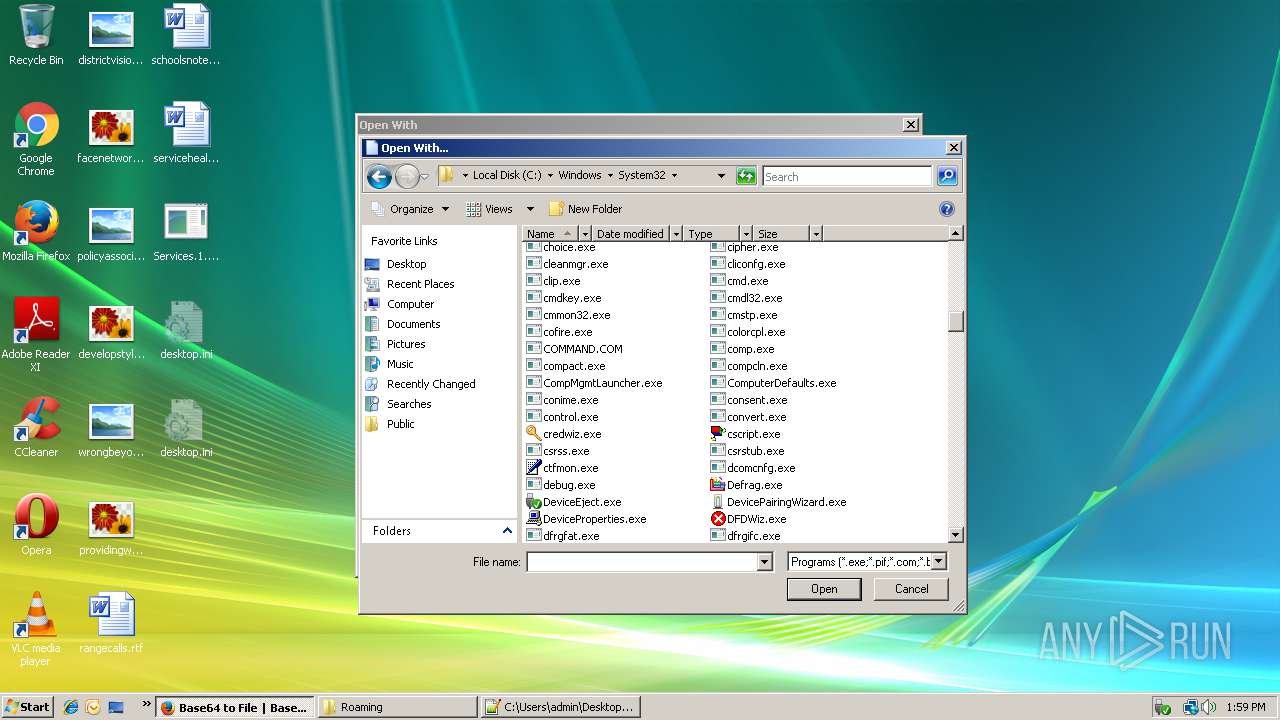
Task: Select the ctfmon.exe pencil icon file
Action: (x=562, y=468)
